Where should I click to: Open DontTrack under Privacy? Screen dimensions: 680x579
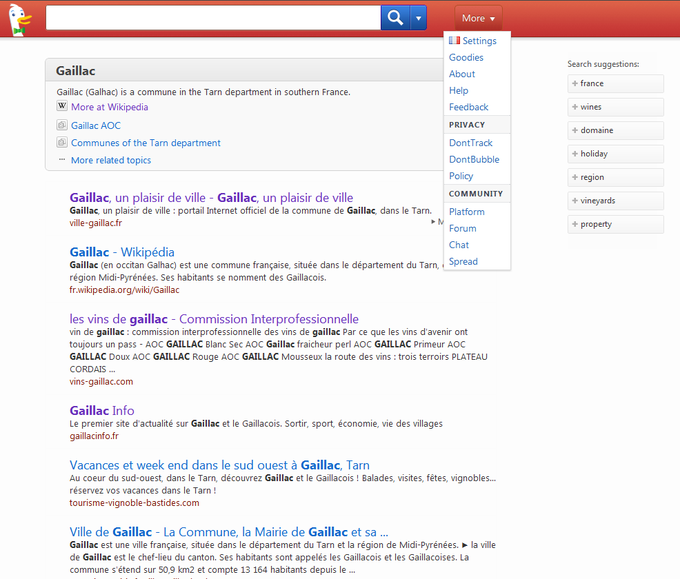tap(471, 143)
